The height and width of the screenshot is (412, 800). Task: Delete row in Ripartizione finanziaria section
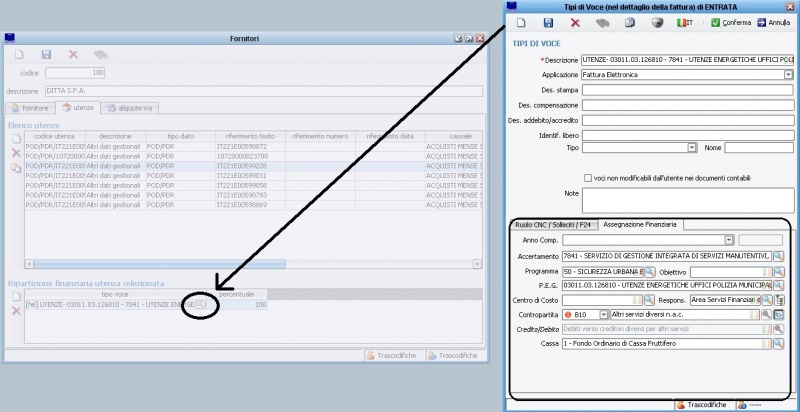(x=16, y=311)
